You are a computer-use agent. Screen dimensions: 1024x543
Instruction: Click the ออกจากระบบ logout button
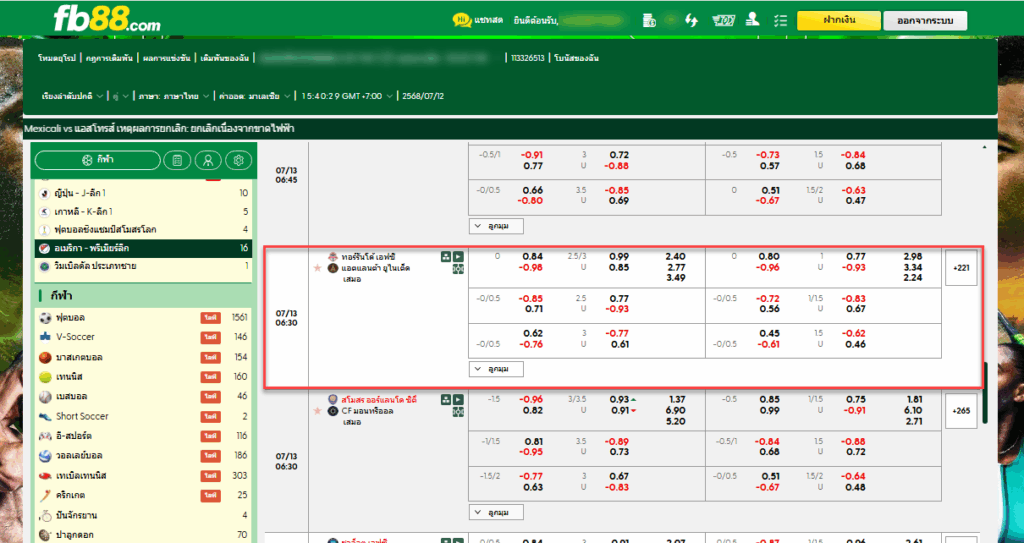tap(925, 21)
